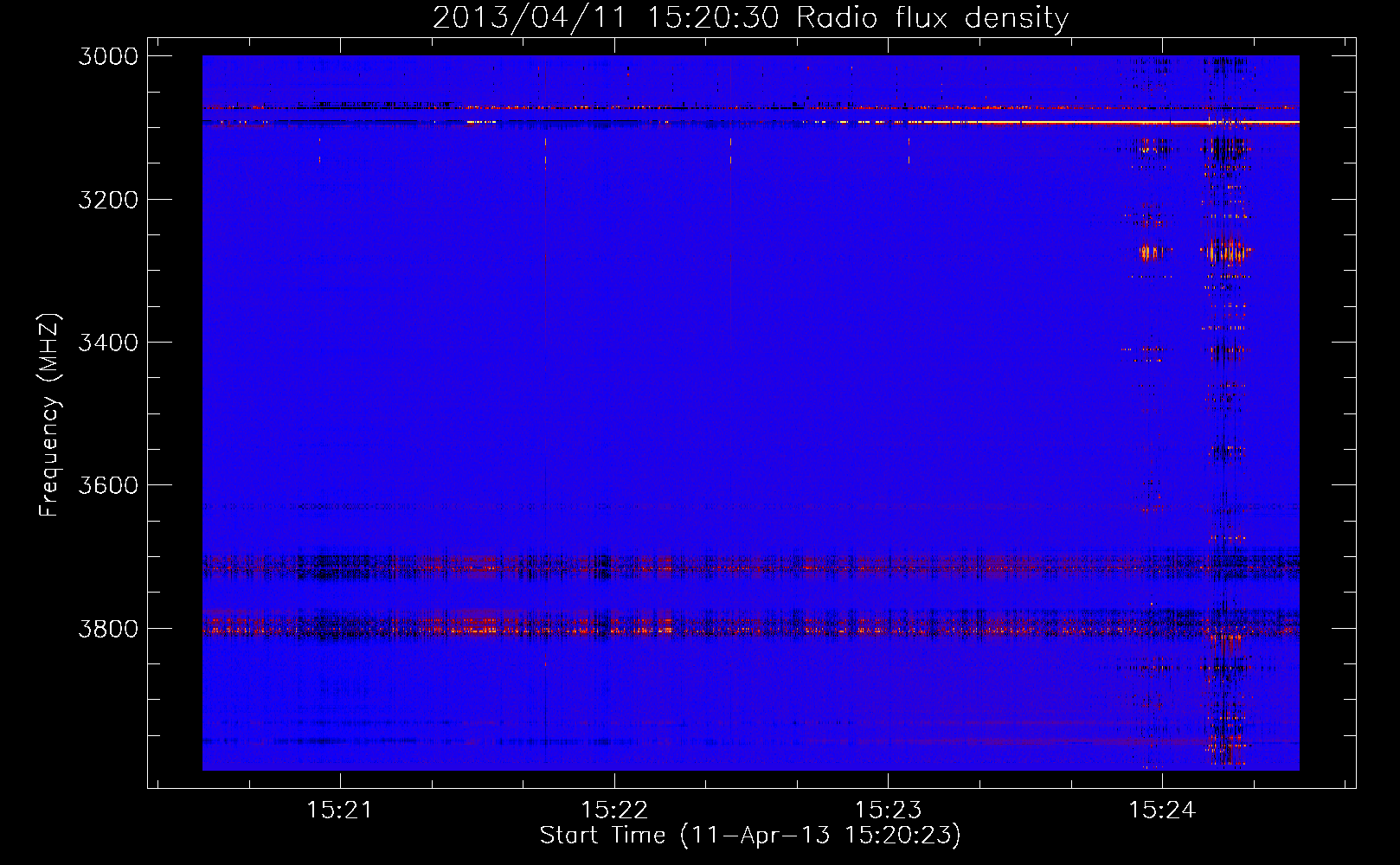This screenshot has height=865, width=1400.
Task: Click the bright burst near 3280 MHz at 15:24
Action: (1227, 252)
